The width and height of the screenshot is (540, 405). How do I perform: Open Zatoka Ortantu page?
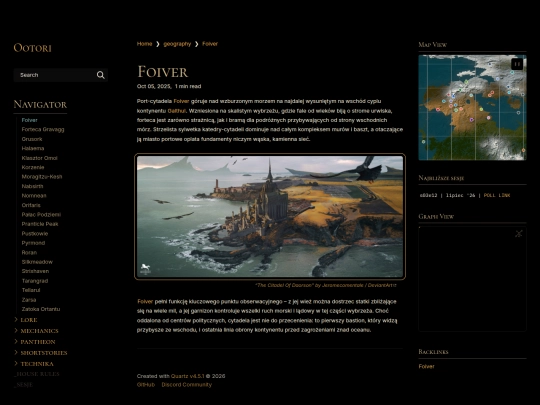pyautogui.click(x=41, y=309)
